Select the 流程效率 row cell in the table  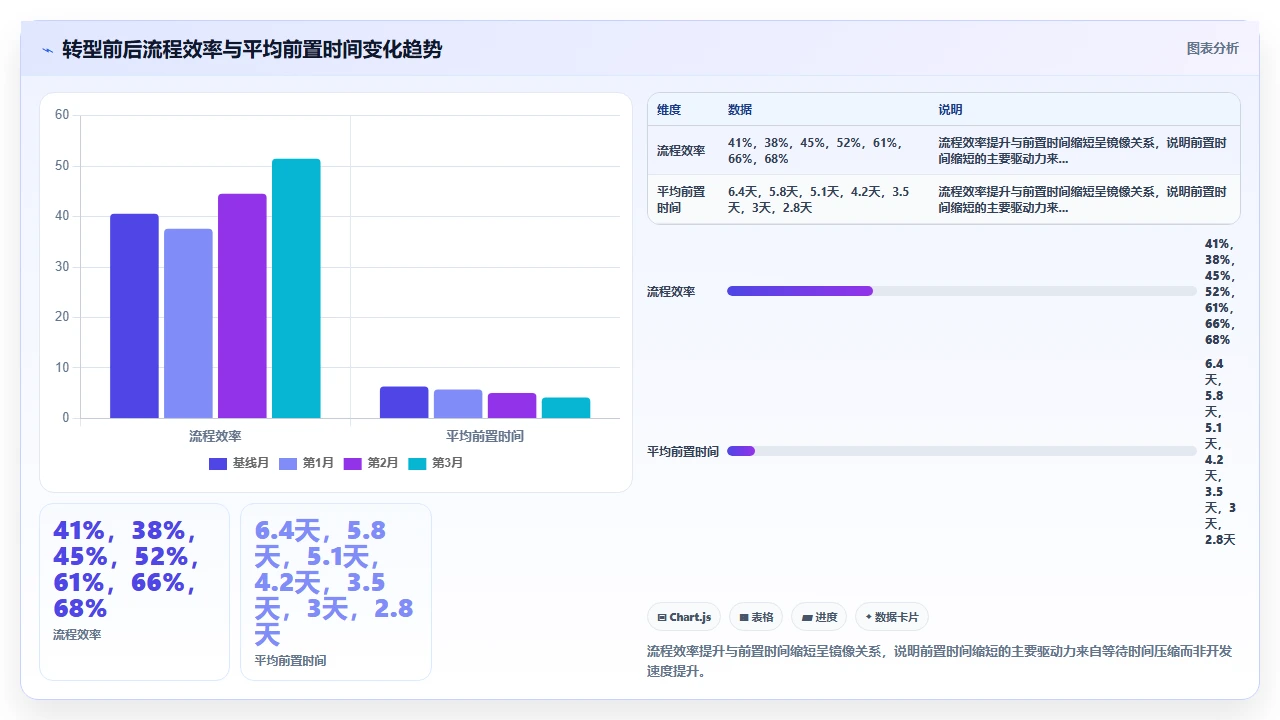pyautogui.click(x=681, y=151)
